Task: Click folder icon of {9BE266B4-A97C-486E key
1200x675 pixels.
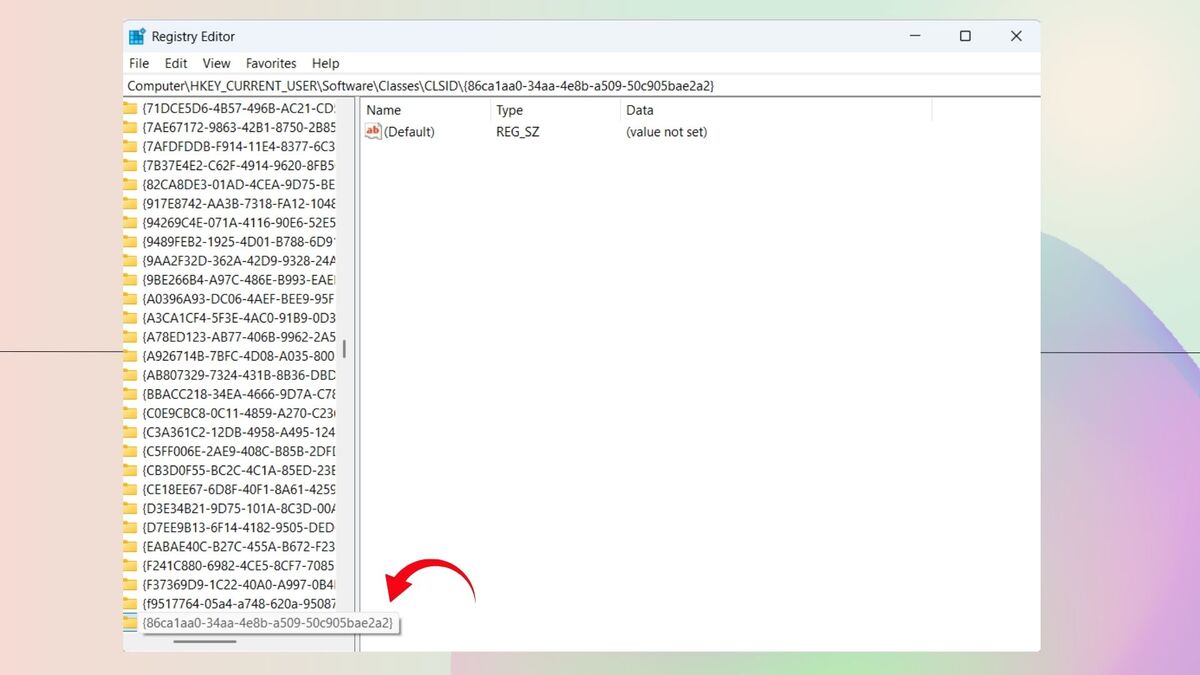Action: point(130,279)
